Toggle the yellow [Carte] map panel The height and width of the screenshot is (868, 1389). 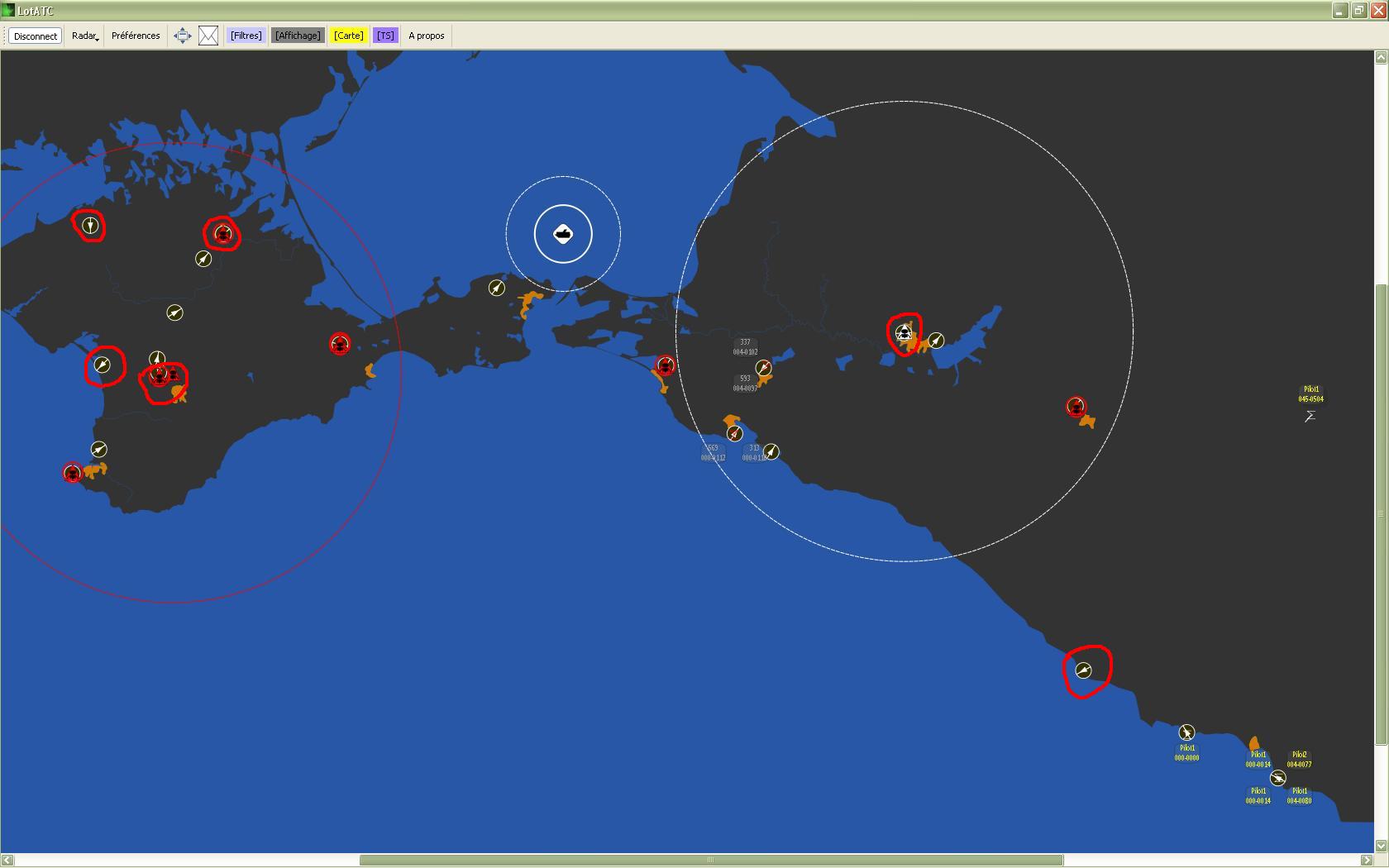pyautogui.click(x=348, y=36)
